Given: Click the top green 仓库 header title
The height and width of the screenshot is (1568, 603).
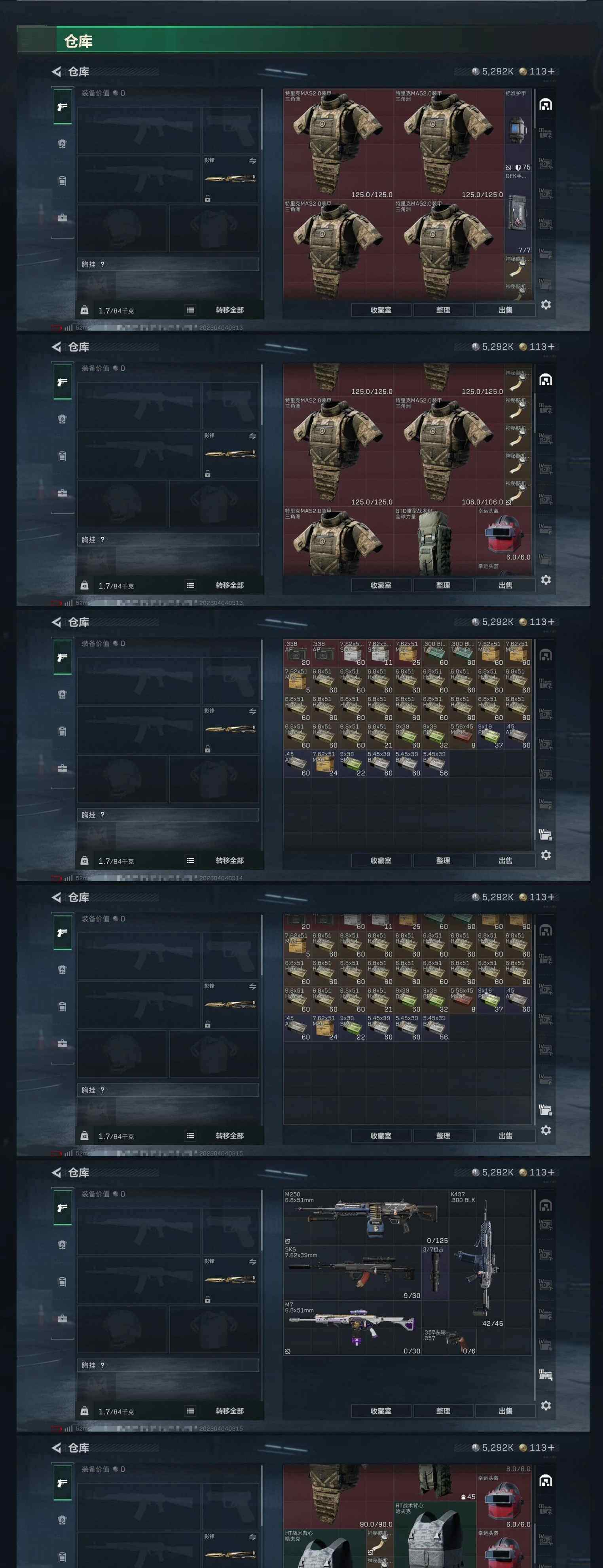Looking at the screenshot, I should pos(79,42).
